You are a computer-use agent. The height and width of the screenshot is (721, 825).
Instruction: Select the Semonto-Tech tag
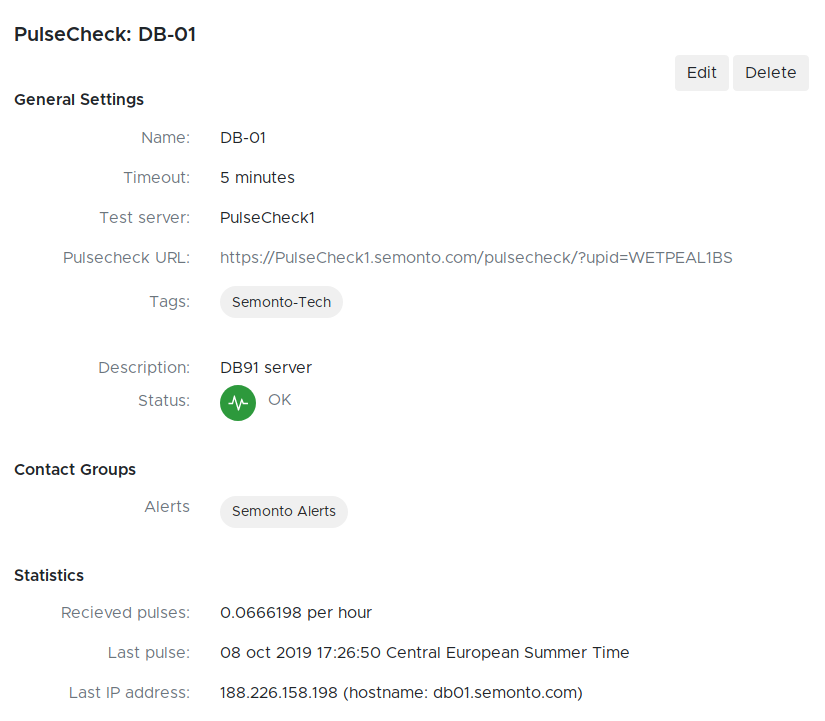281,302
